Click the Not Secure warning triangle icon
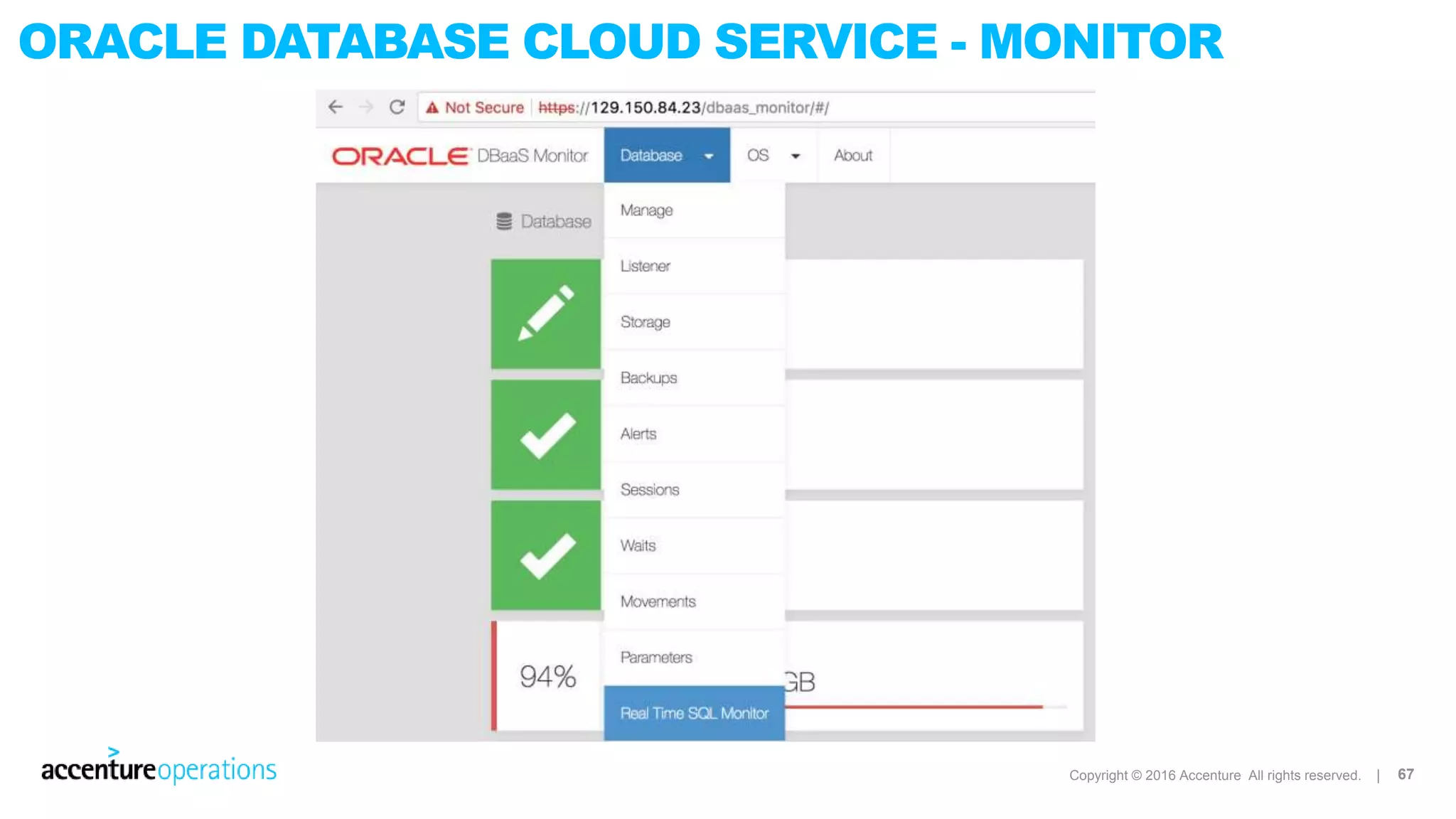The height and width of the screenshot is (819, 1456). tap(432, 108)
